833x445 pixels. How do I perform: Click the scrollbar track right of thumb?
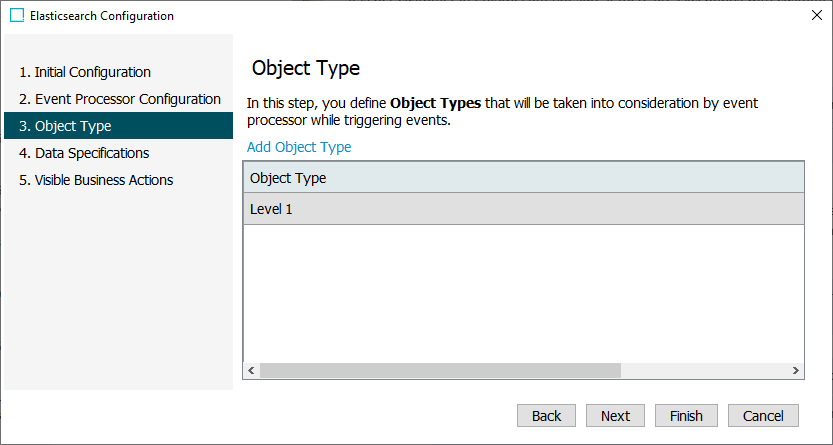(x=704, y=370)
